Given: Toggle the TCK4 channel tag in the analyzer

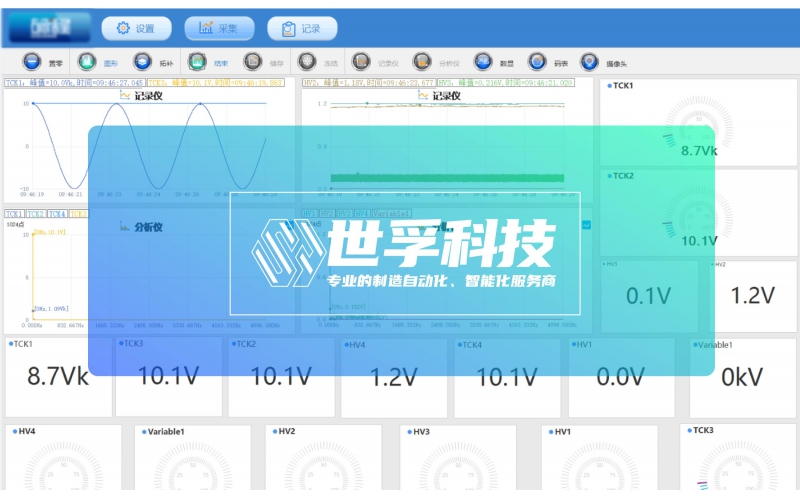Looking at the screenshot, I should point(57,213).
